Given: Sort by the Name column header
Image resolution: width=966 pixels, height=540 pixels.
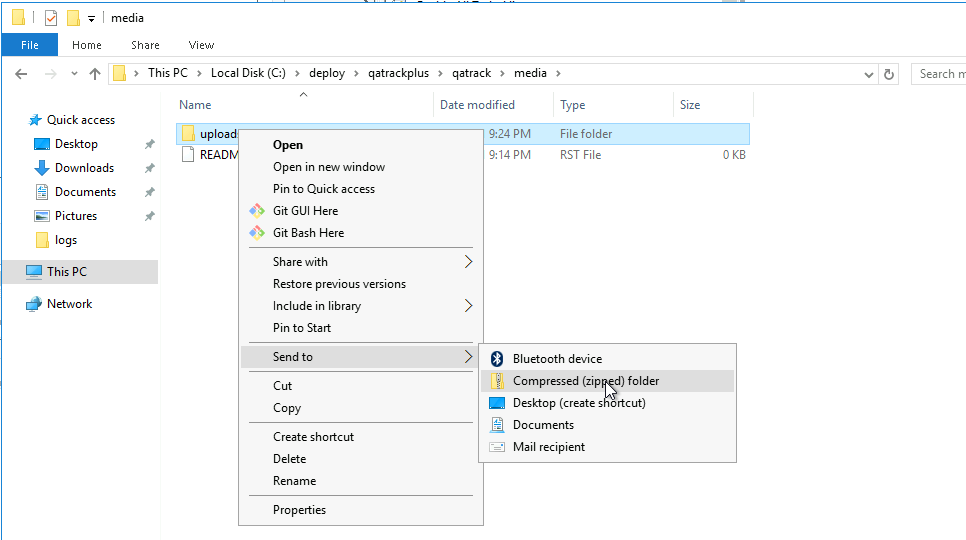Looking at the screenshot, I should pos(195,105).
